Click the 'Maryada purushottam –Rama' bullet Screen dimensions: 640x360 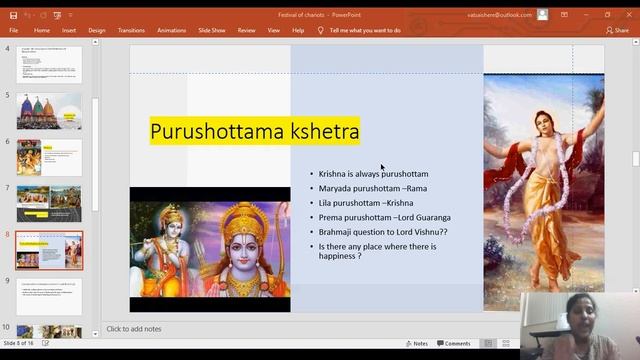click(x=373, y=189)
